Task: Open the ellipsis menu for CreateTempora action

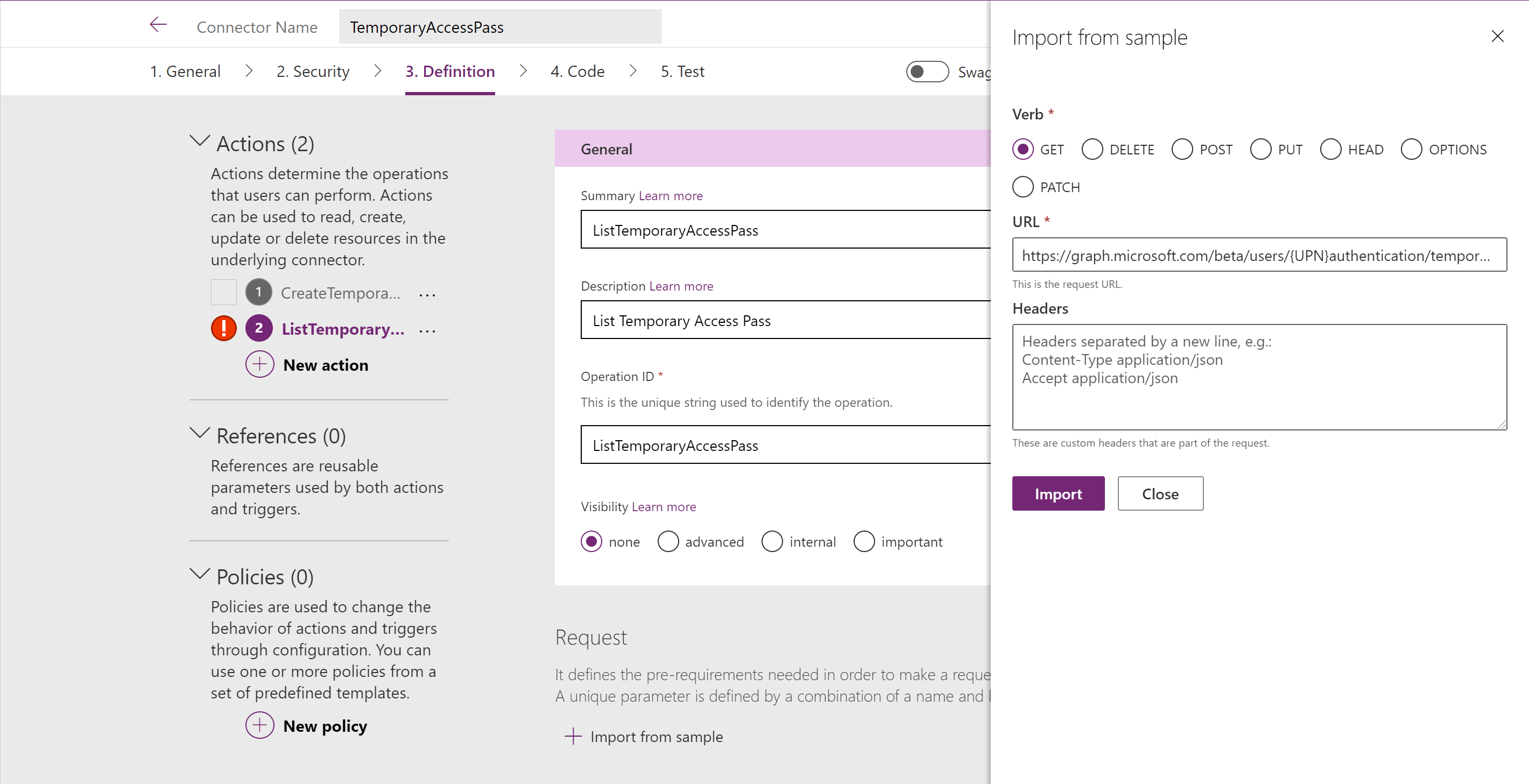Action: click(427, 294)
